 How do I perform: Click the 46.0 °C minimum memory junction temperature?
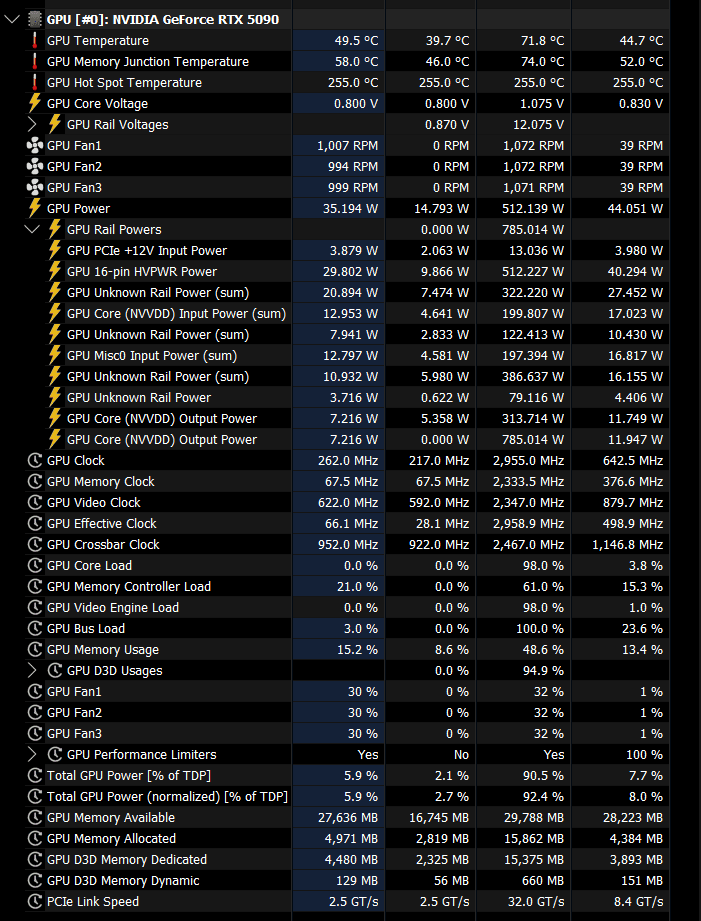tap(448, 62)
